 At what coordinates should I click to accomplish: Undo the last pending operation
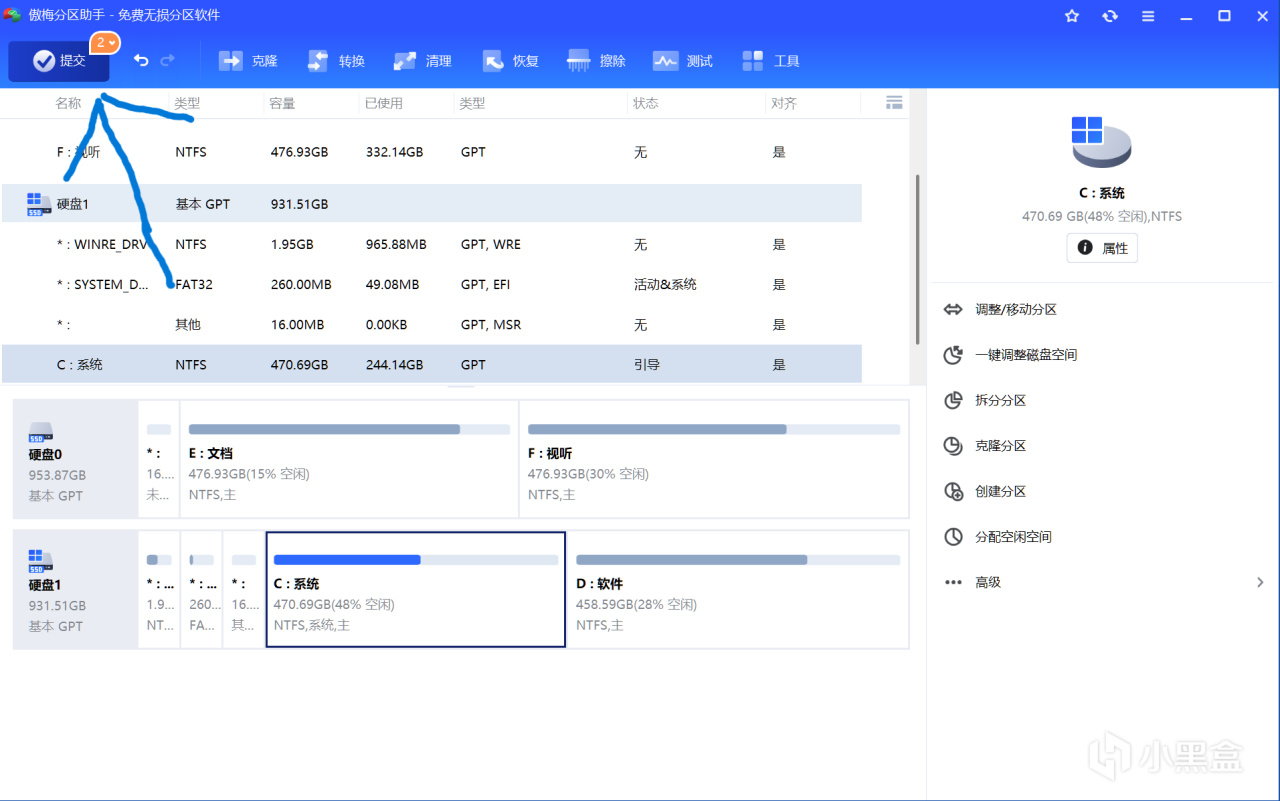tap(141, 61)
